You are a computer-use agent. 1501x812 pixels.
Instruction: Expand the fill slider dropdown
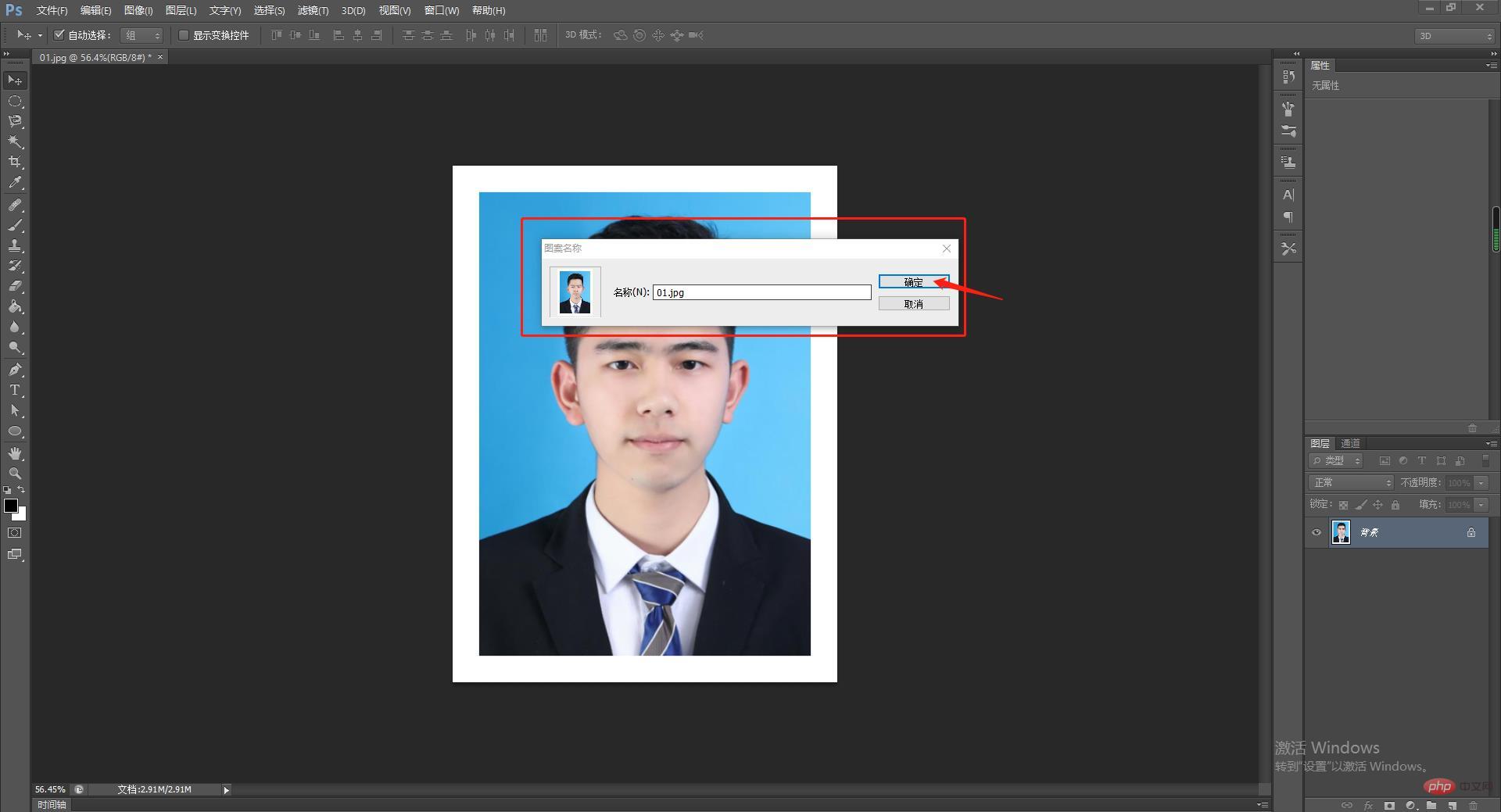1481,505
